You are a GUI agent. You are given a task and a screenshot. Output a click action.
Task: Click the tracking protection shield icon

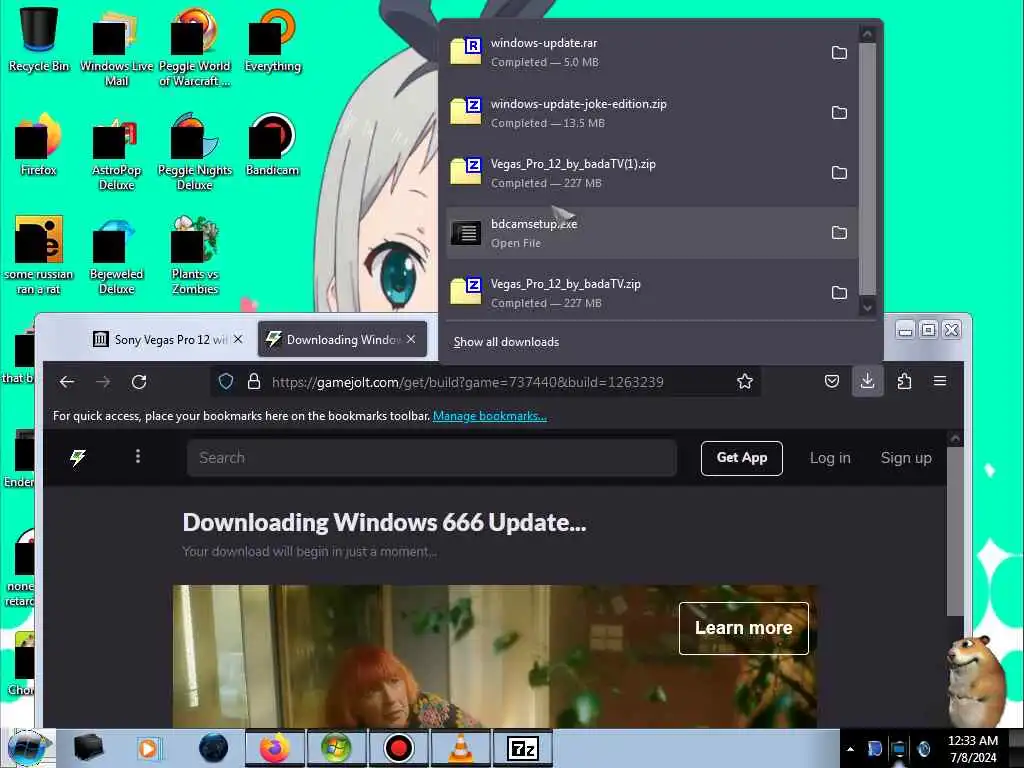click(226, 381)
